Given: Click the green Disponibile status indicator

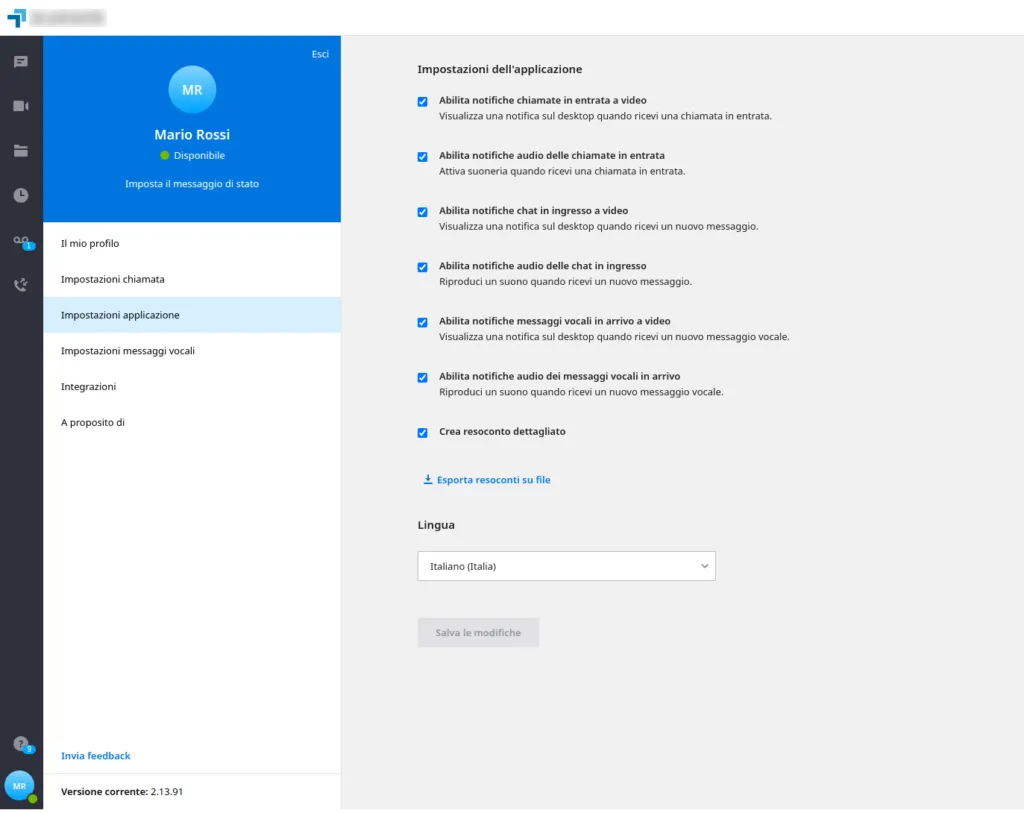Looking at the screenshot, I should (165, 155).
